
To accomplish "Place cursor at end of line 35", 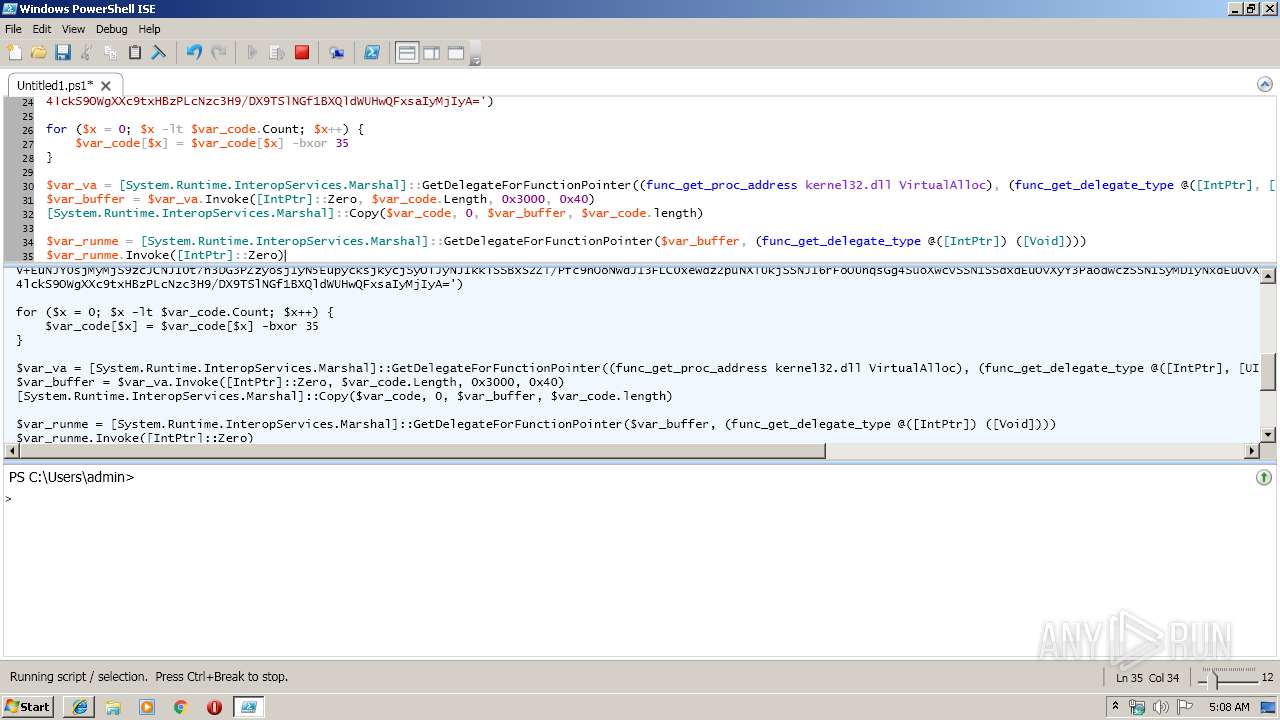I will 287,255.
